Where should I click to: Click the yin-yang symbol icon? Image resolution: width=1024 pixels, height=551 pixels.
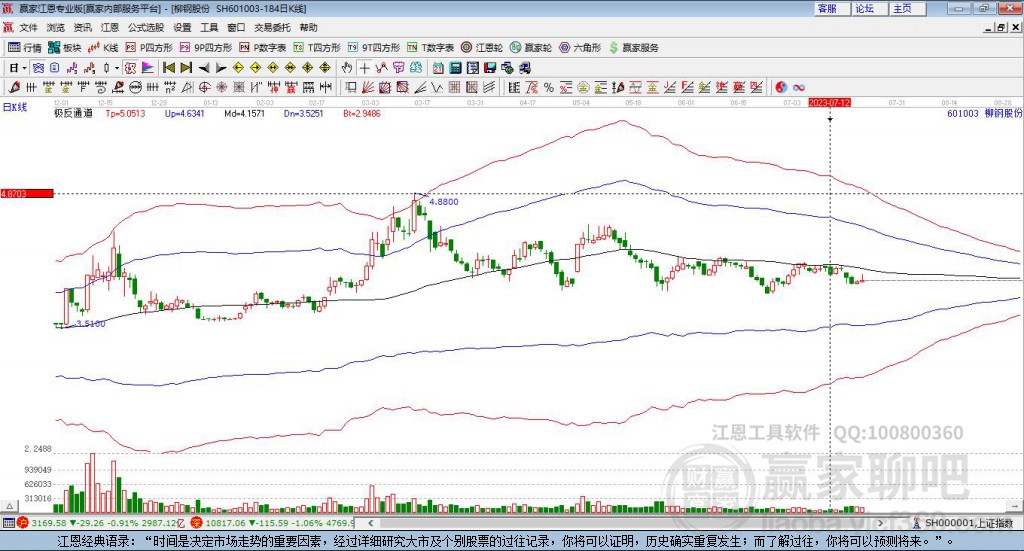[781, 87]
